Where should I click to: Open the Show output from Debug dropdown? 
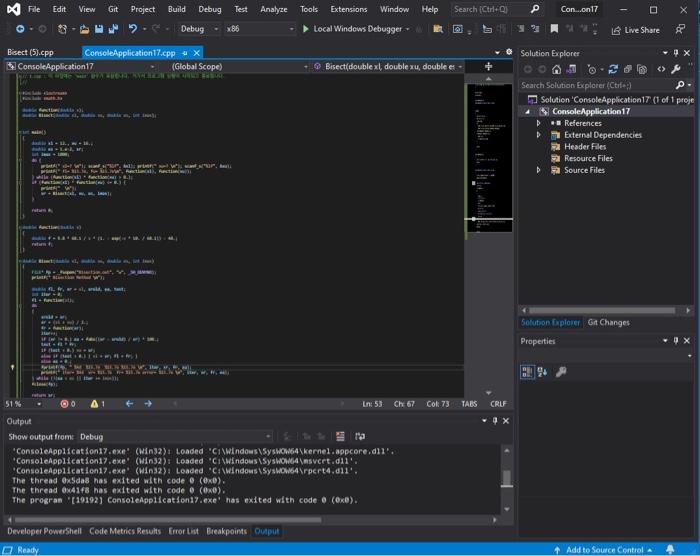[175, 436]
